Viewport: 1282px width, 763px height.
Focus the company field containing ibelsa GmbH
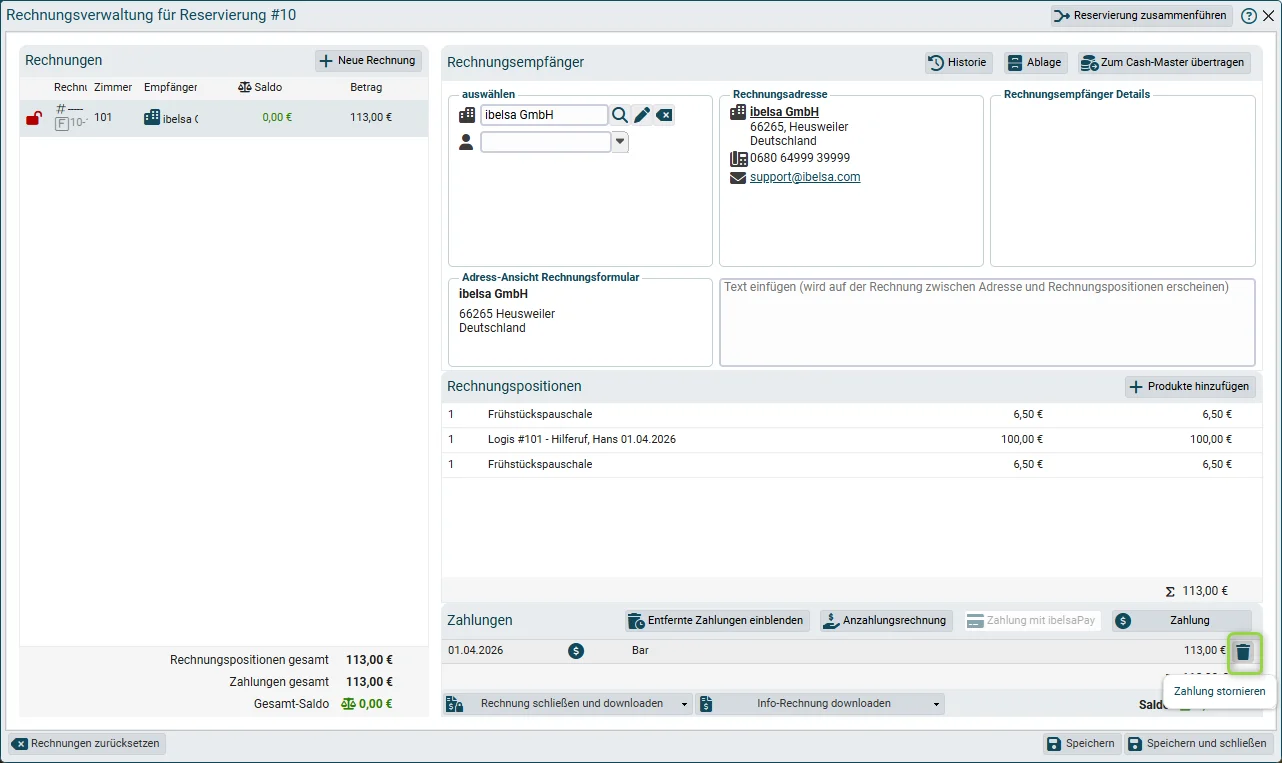pos(544,115)
